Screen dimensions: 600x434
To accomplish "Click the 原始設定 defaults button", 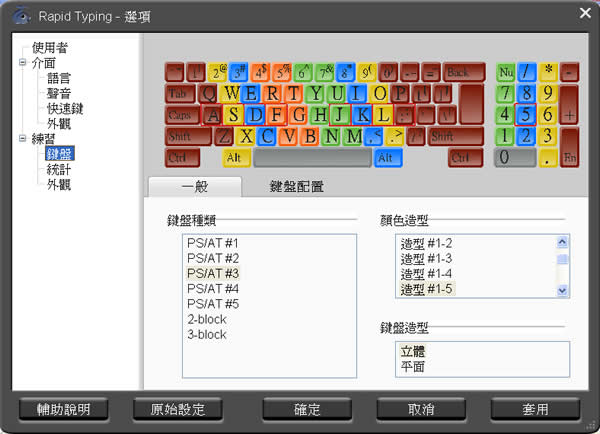I will coord(178,409).
